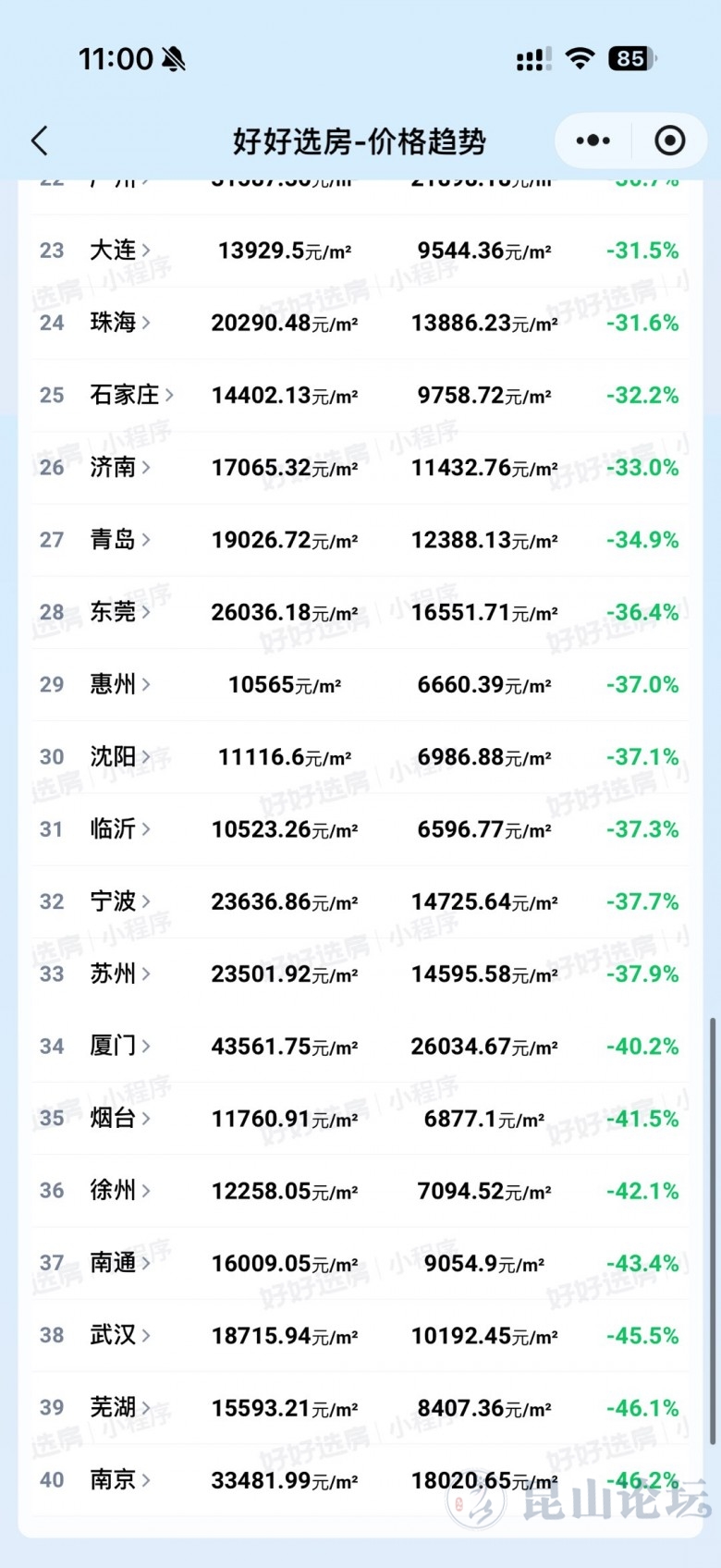Screen dimensions: 721x1568
Task: Expand the 大连 city chevron
Action: [x=146, y=251]
